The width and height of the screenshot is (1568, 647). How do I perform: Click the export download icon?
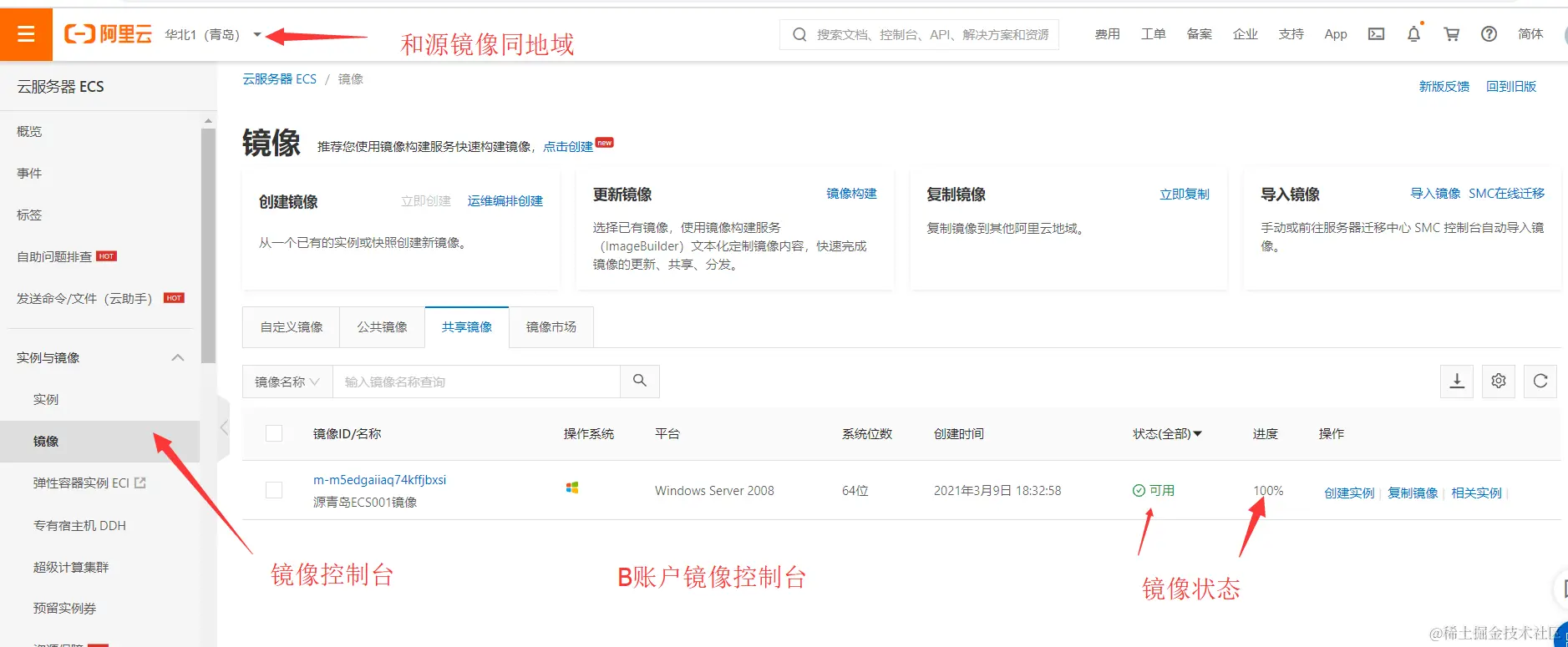(1457, 382)
